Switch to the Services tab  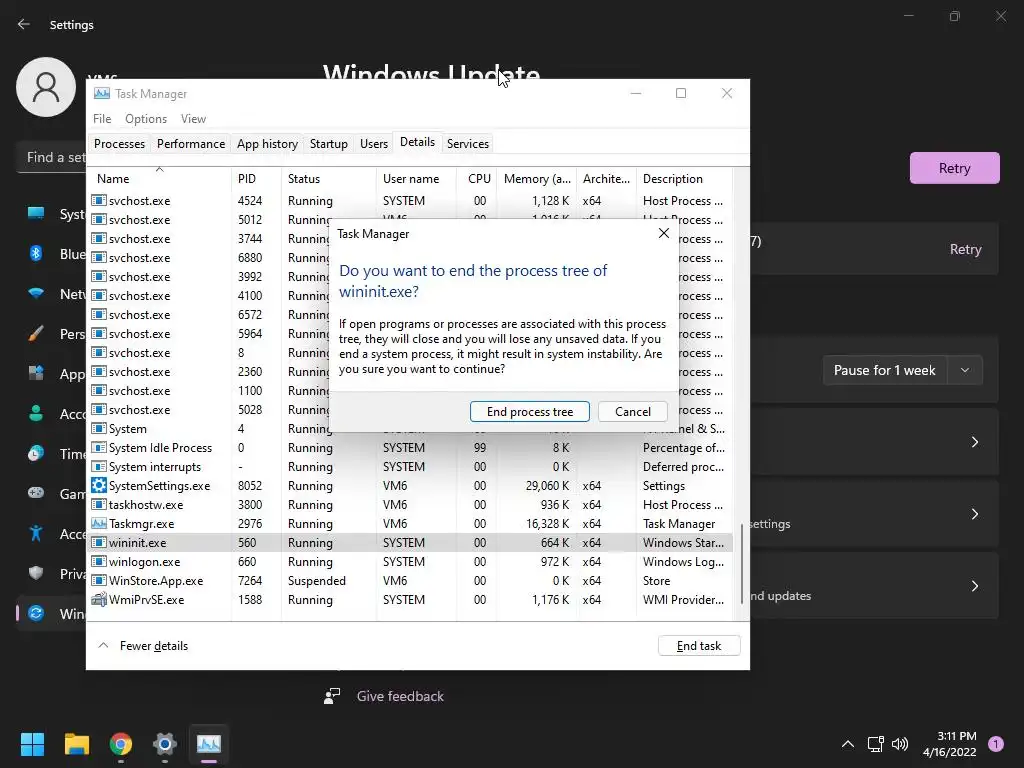coord(468,144)
